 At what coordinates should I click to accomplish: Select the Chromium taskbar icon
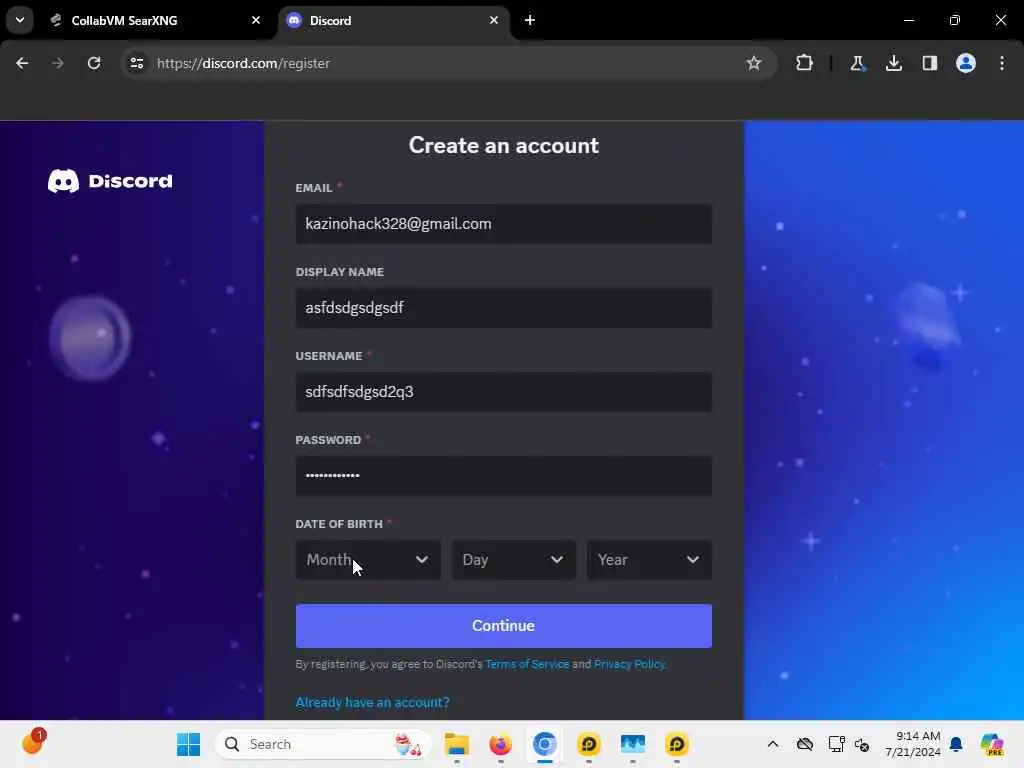[545, 744]
